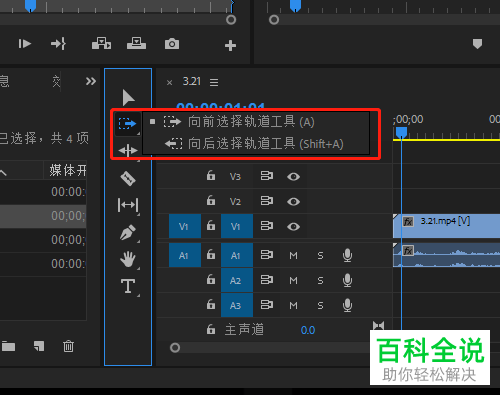Enable voice-over record on track A2
Image resolution: width=500 pixels, height=395 pixels.
347,281
